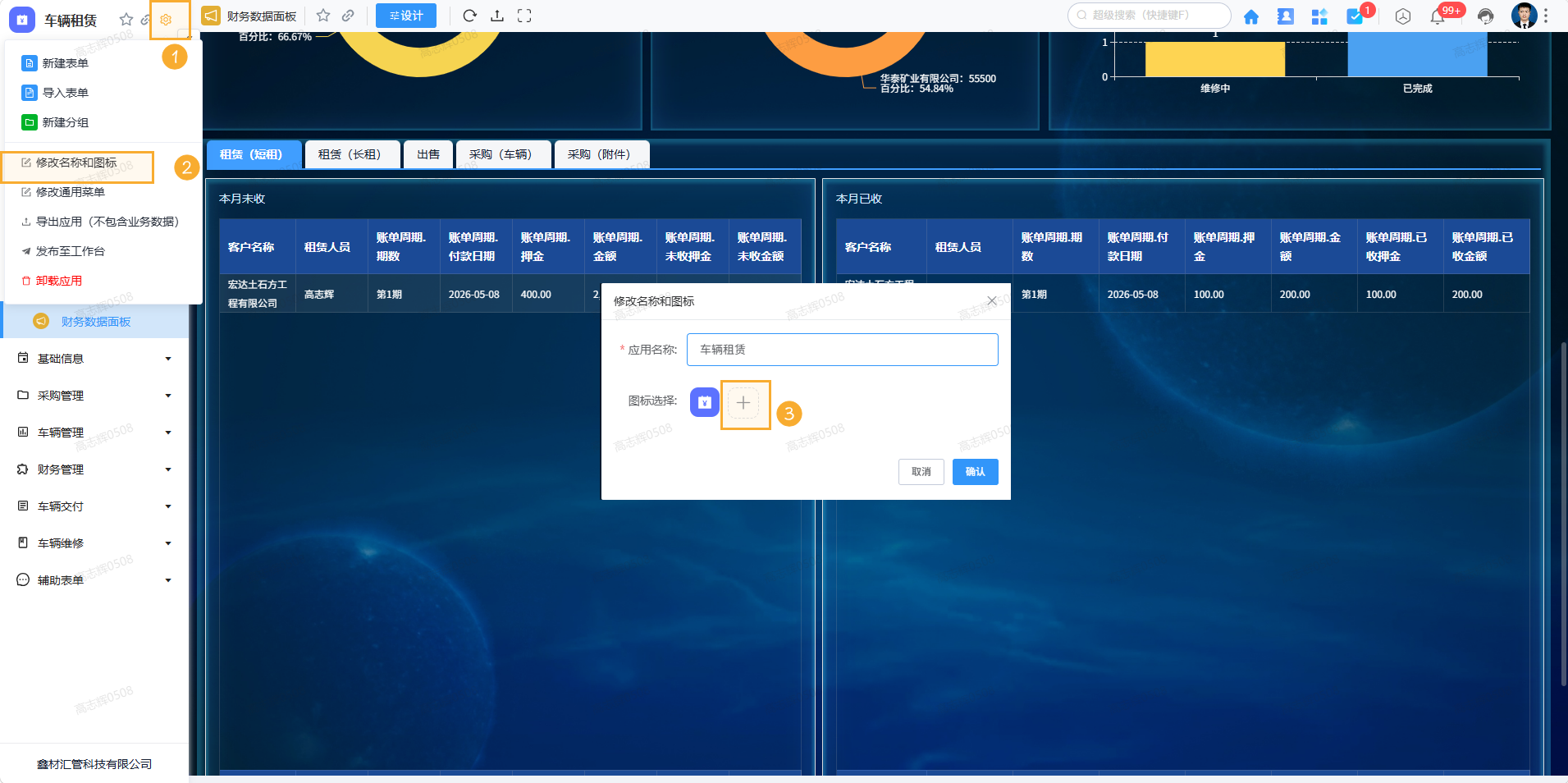Click the 本月已收 租赁人员 column header

click(969, 246)
